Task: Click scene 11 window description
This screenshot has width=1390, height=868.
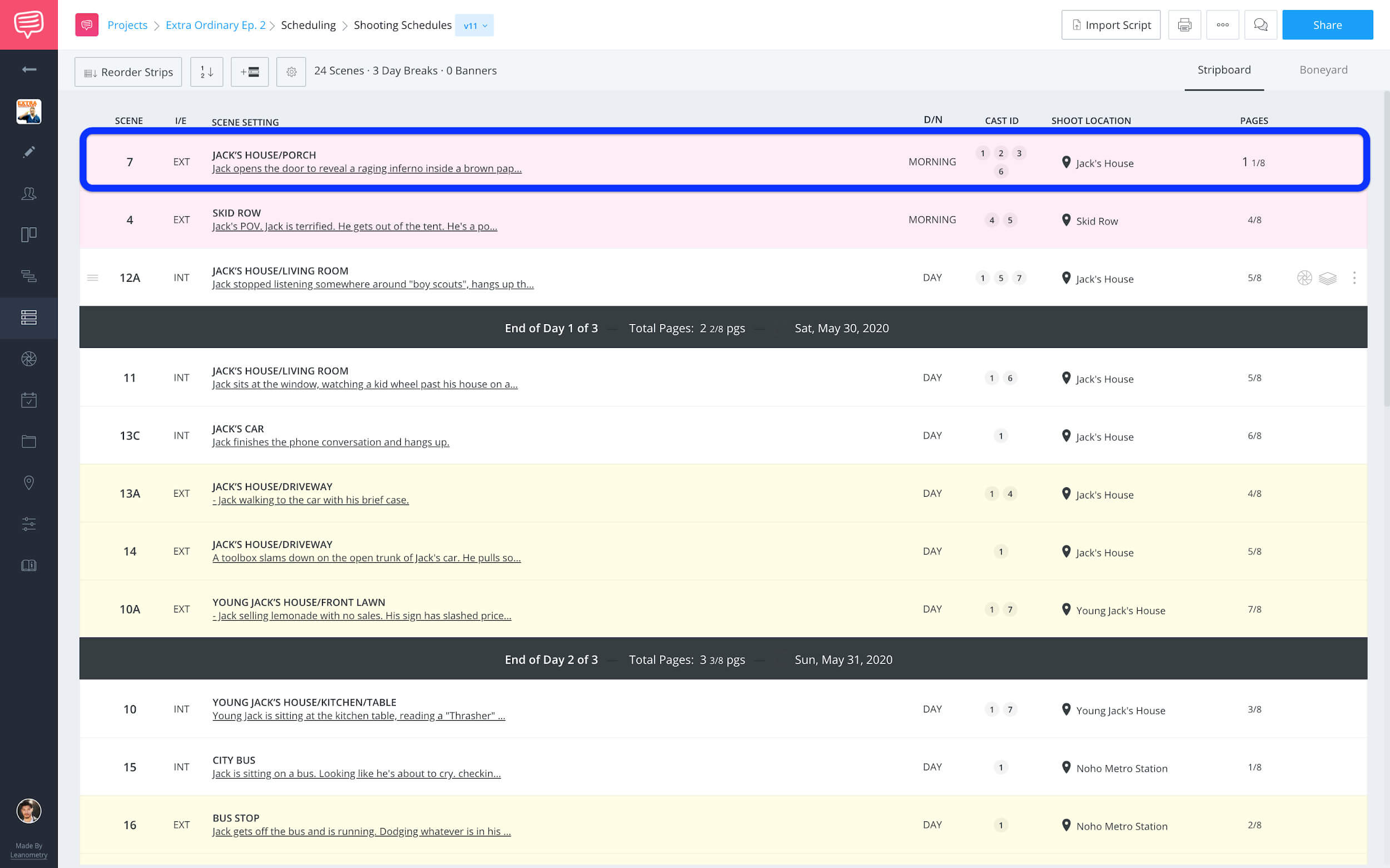Action: (x=365, y=385)
